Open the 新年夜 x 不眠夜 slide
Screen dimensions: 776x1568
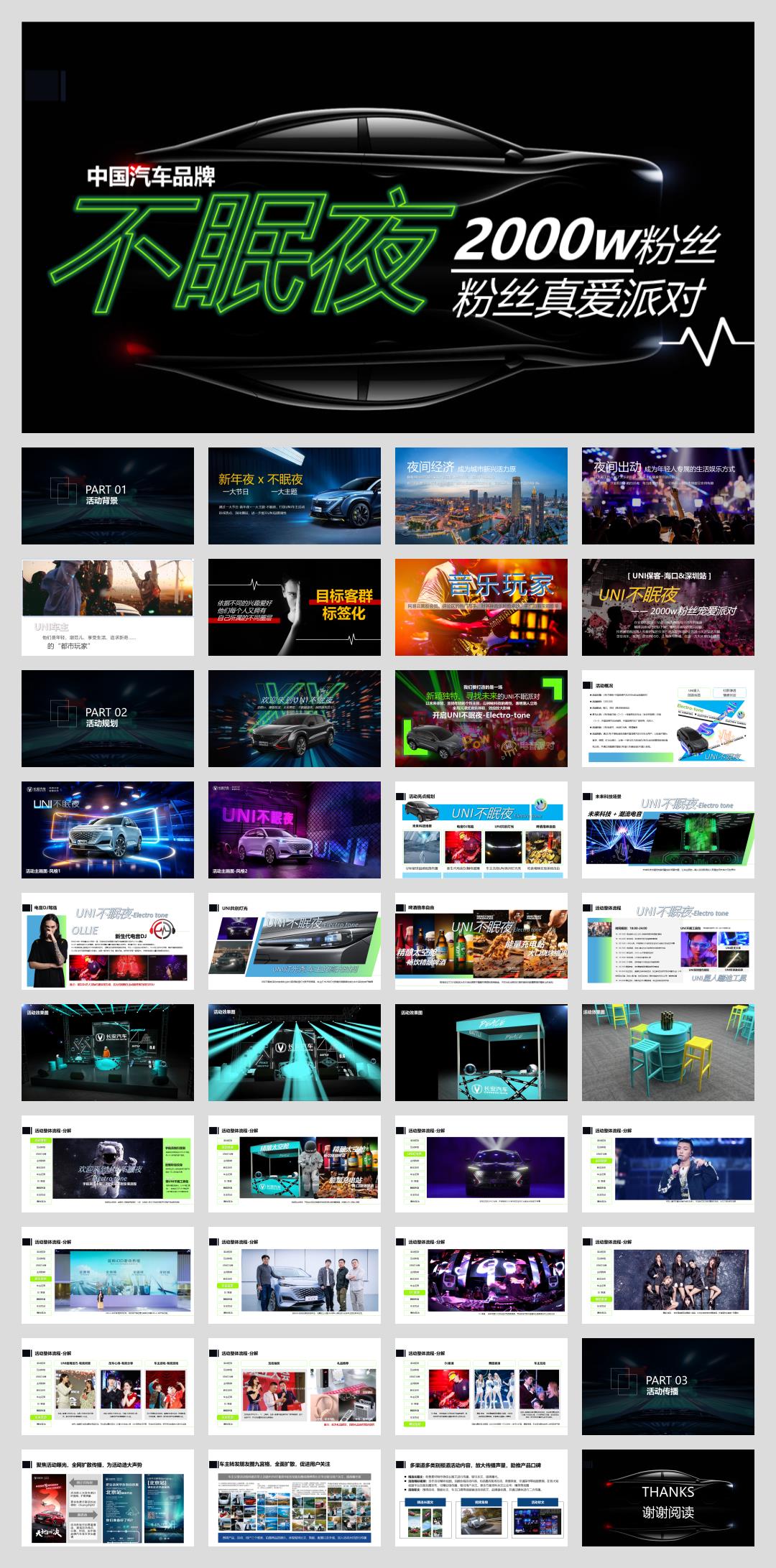[295, 496]
